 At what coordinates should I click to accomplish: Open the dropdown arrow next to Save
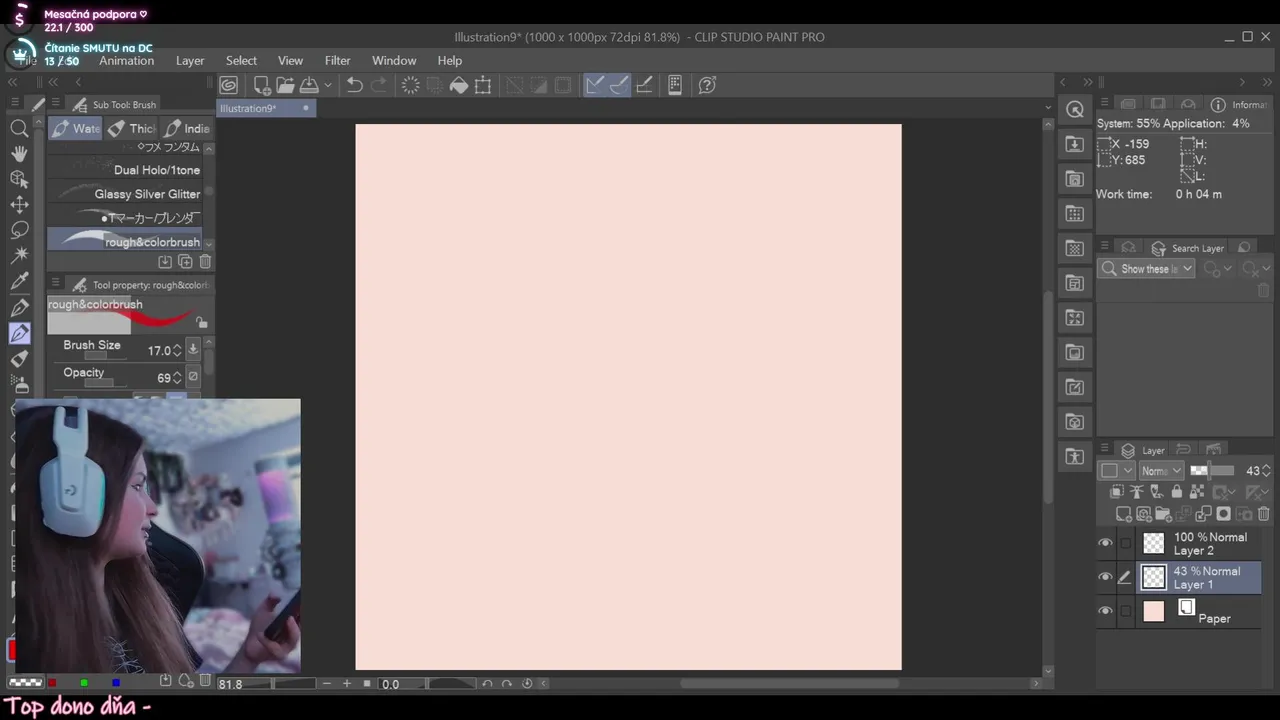(x=327, y=85)
